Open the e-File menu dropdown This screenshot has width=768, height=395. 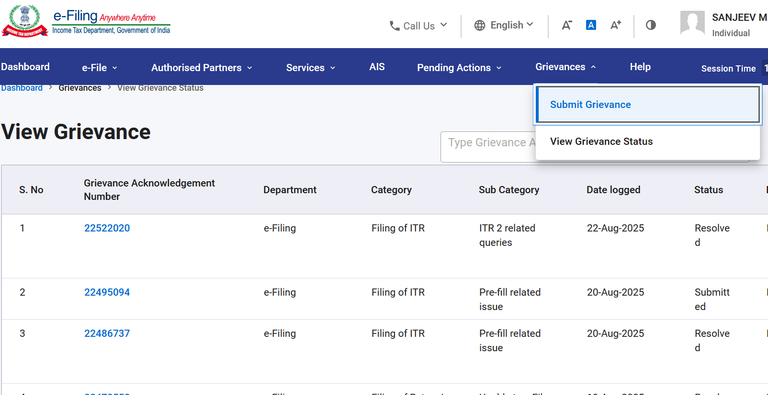(99, 68)
